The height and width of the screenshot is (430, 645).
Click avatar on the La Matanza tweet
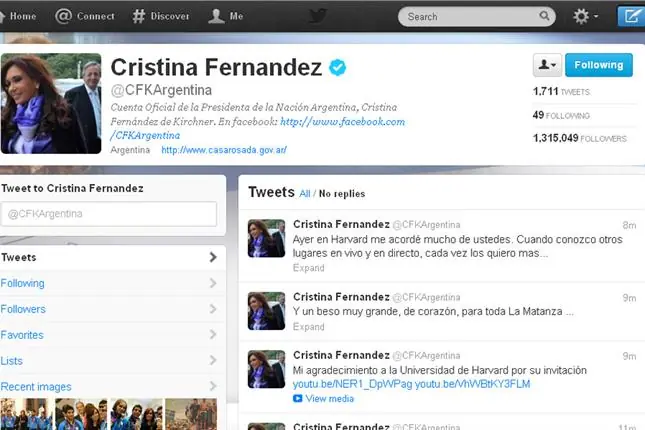pos(266,311)
